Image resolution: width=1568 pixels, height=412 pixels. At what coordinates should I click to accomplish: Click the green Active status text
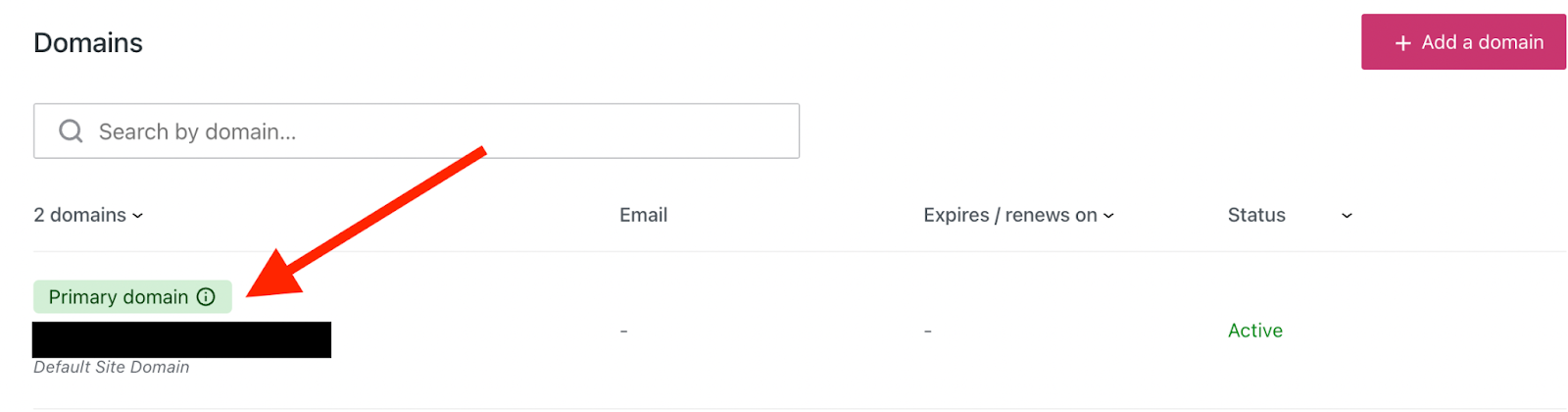pos(1254,331)
